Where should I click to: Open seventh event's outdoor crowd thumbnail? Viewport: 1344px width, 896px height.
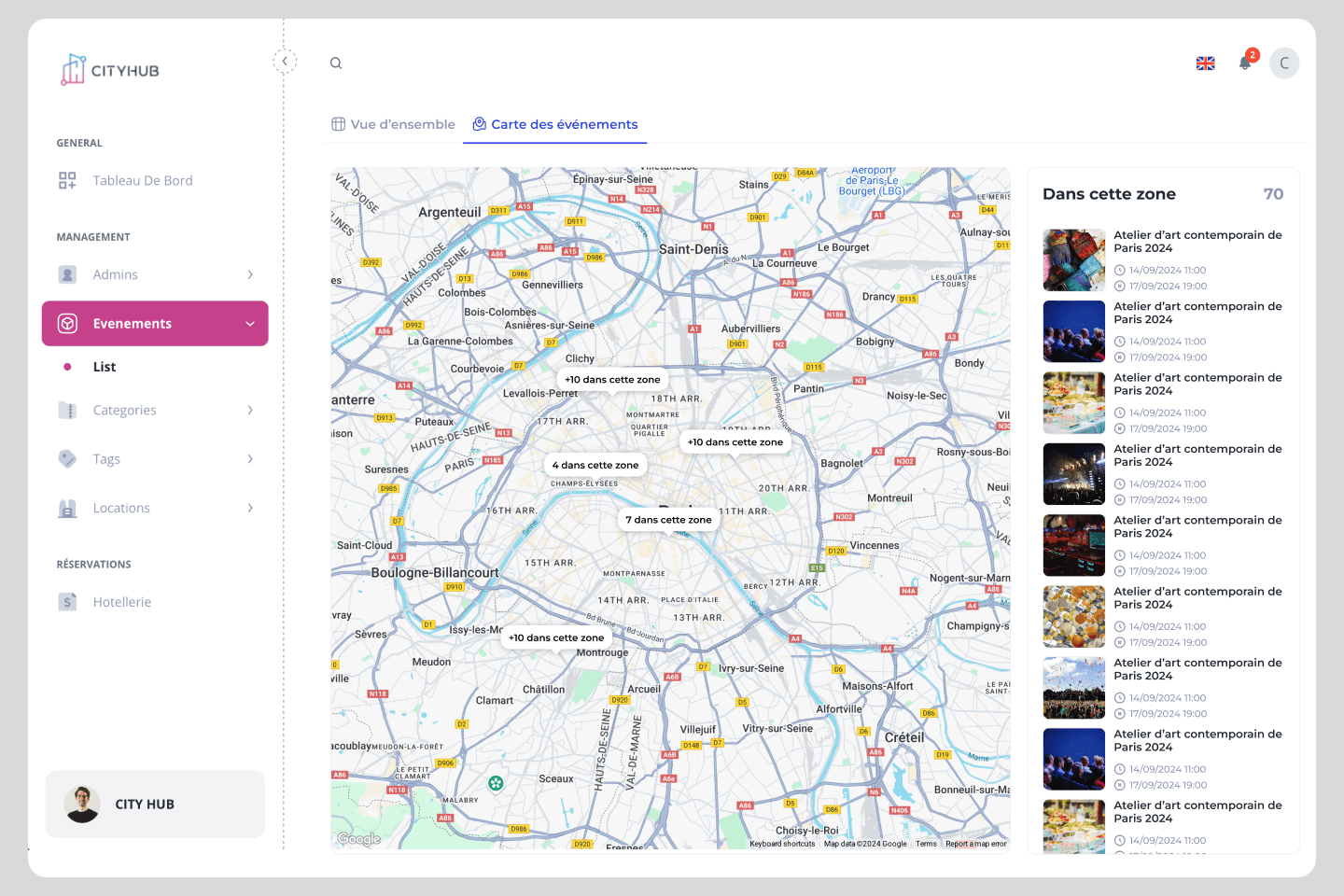tap(1074, 688)
